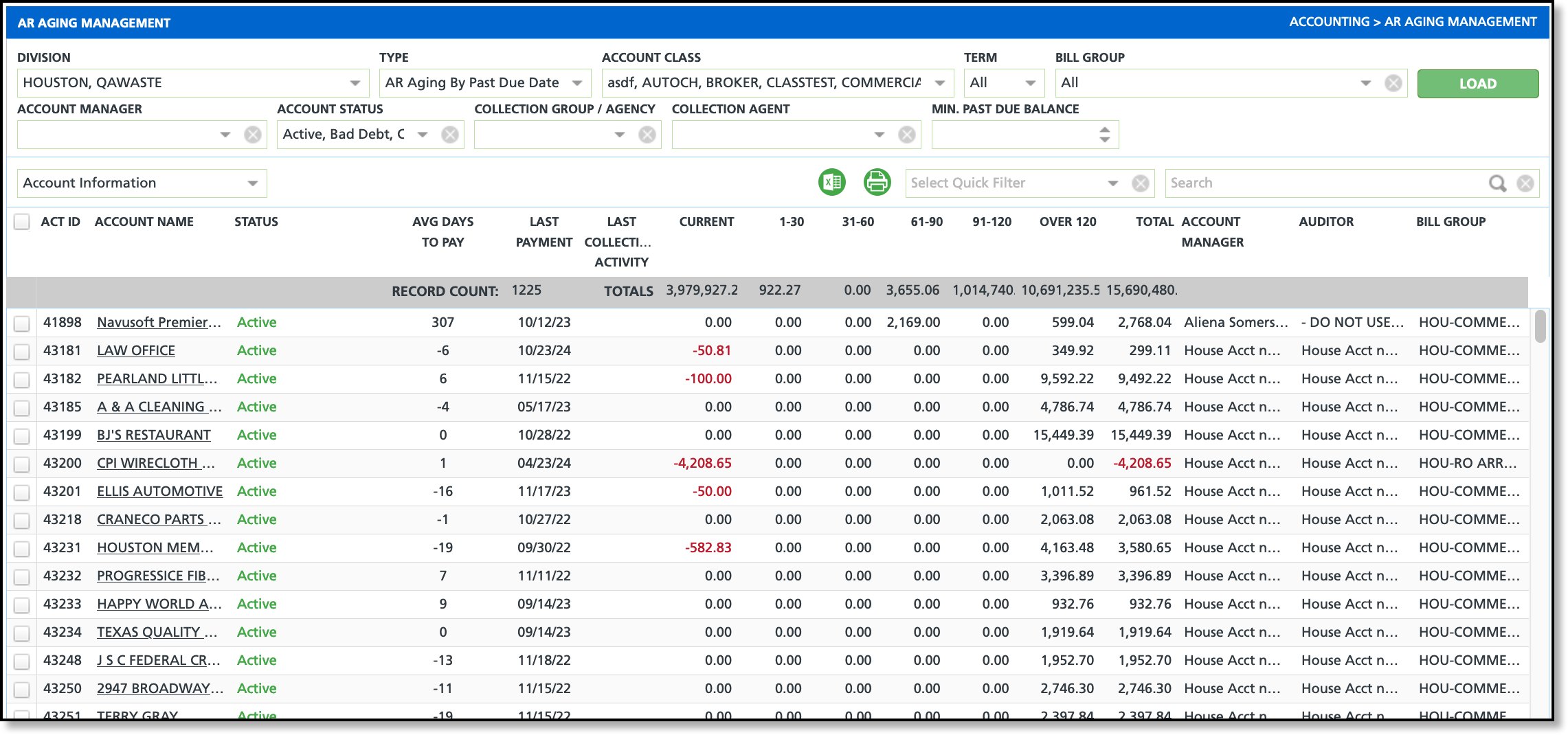Screen dimensions: 1568x735
Task: Clear the Bill Group selection
Action: (1393, 83)
